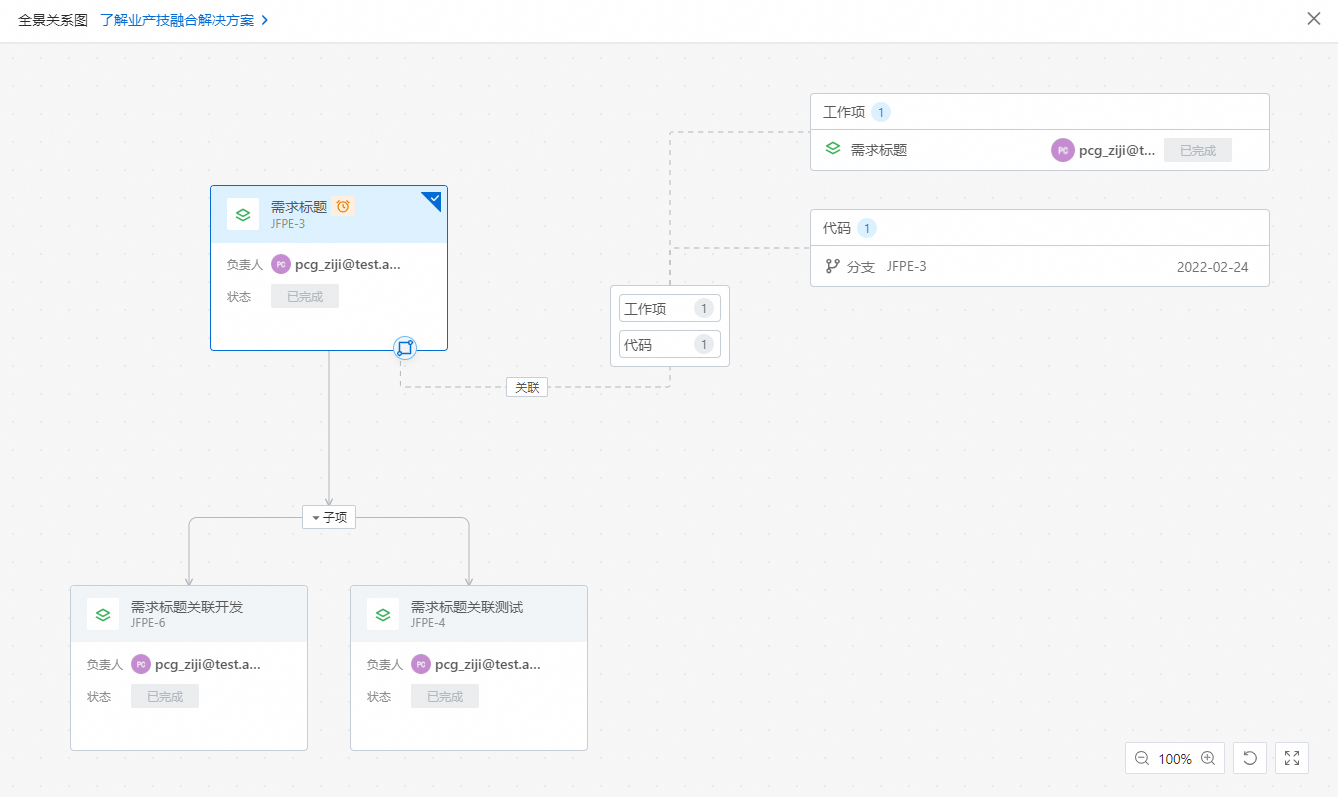
Task: Click 已完成 status on JFPE-6 card
Action: point(165,696)
